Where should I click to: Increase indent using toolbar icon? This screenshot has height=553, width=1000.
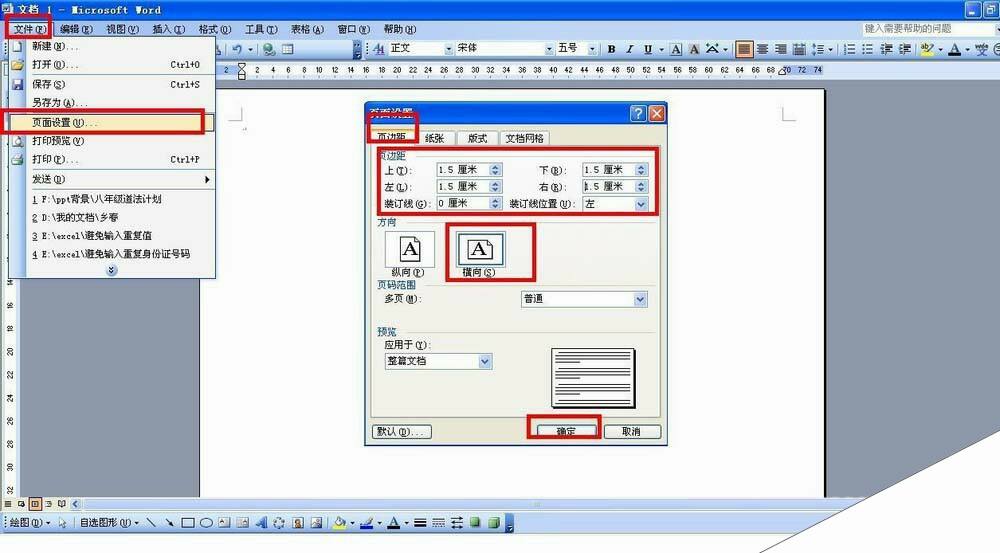click(x=905, y=48)
